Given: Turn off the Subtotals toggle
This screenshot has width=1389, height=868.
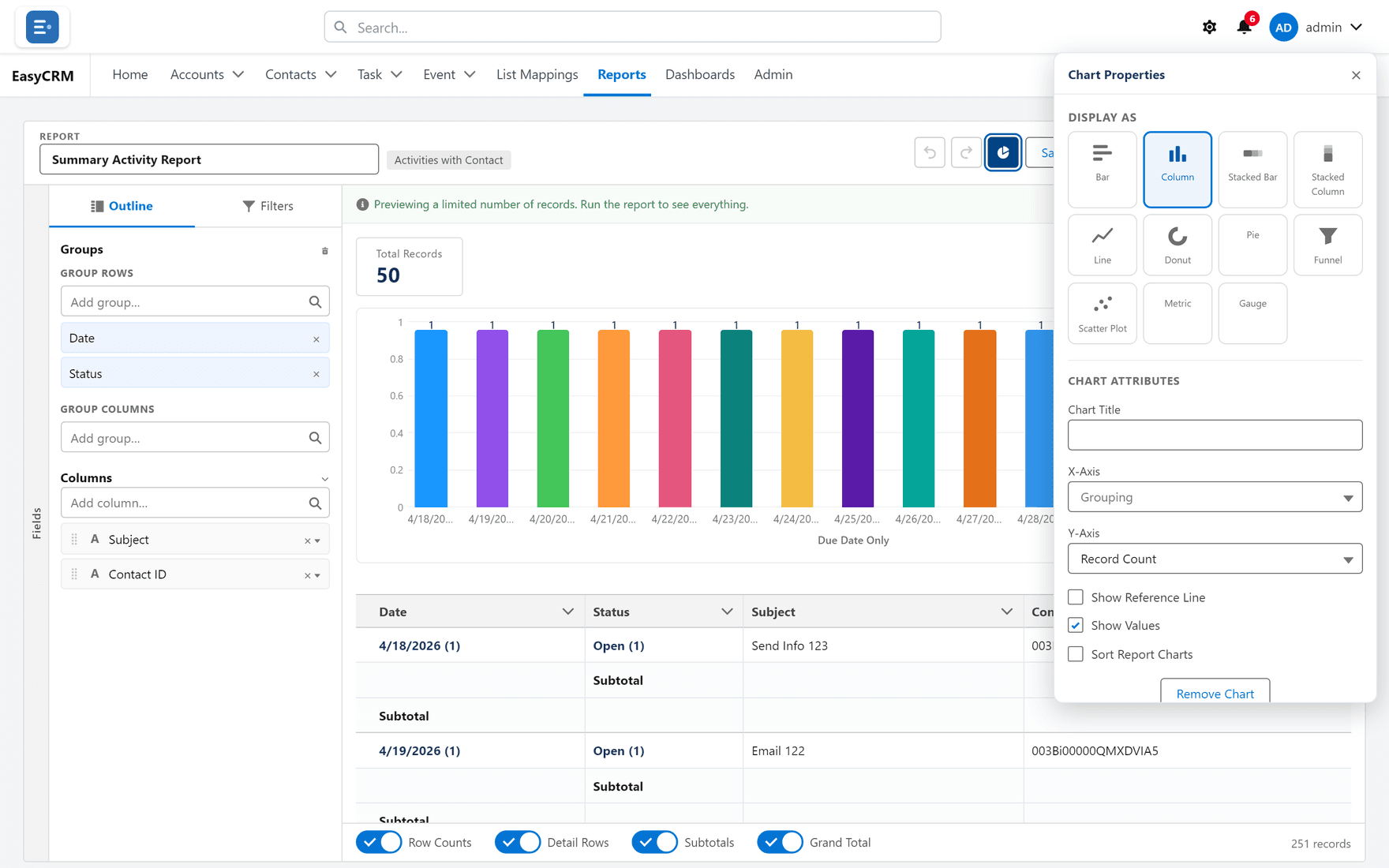Looking at the screenshot, I should point(654,842).
